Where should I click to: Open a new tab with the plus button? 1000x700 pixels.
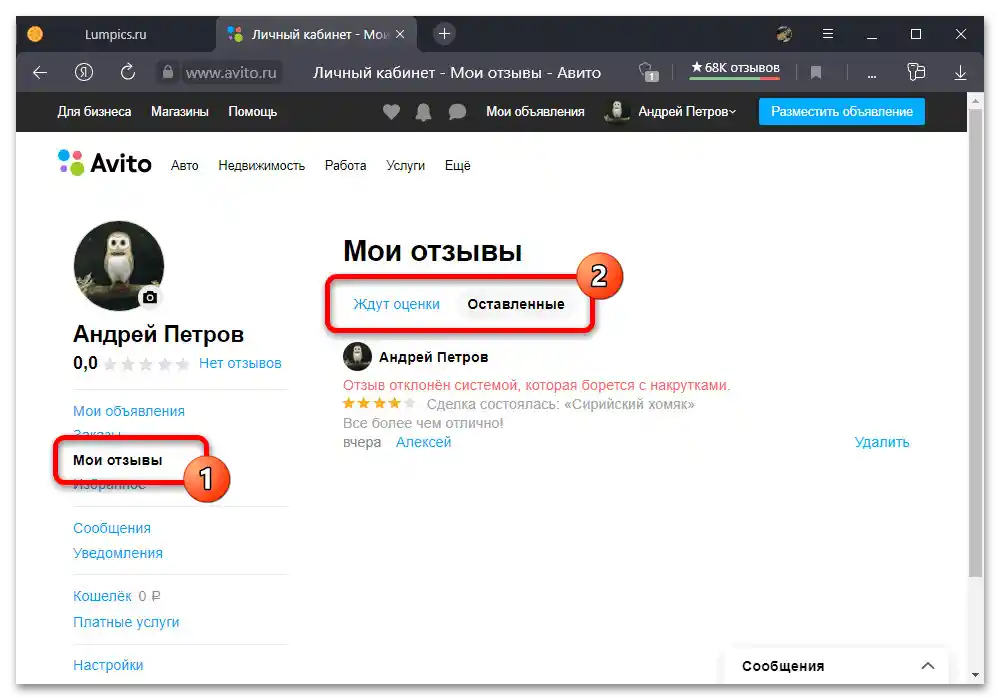click(444, 34)
